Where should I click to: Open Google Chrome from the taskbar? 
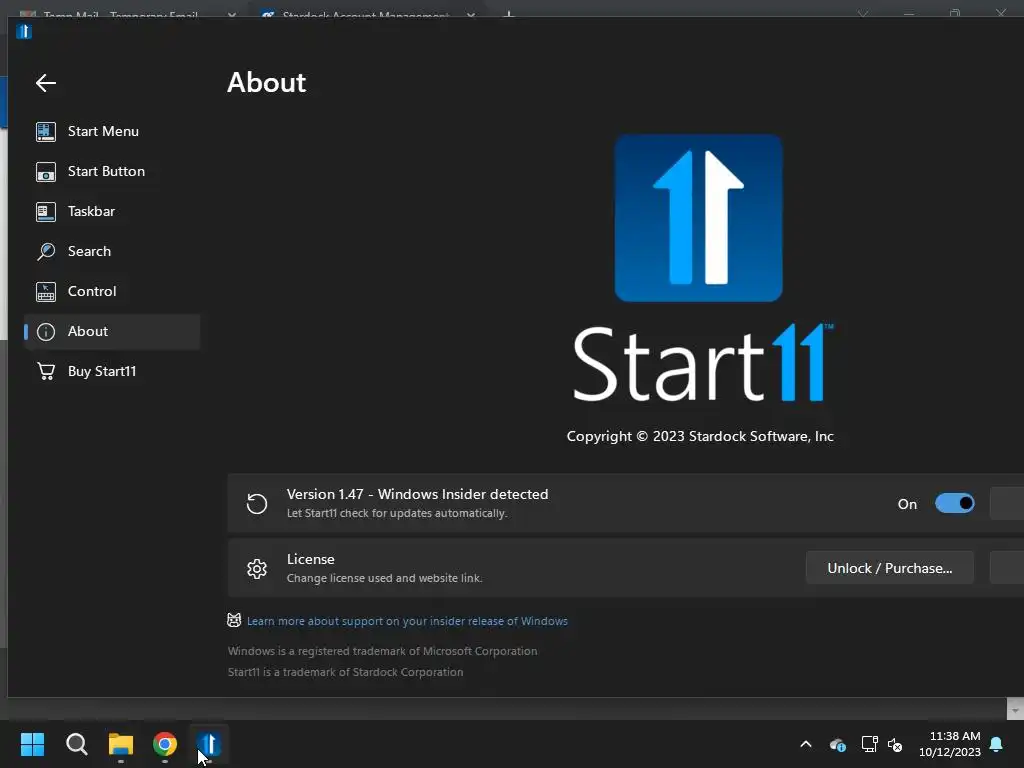[x=165, y=744]
